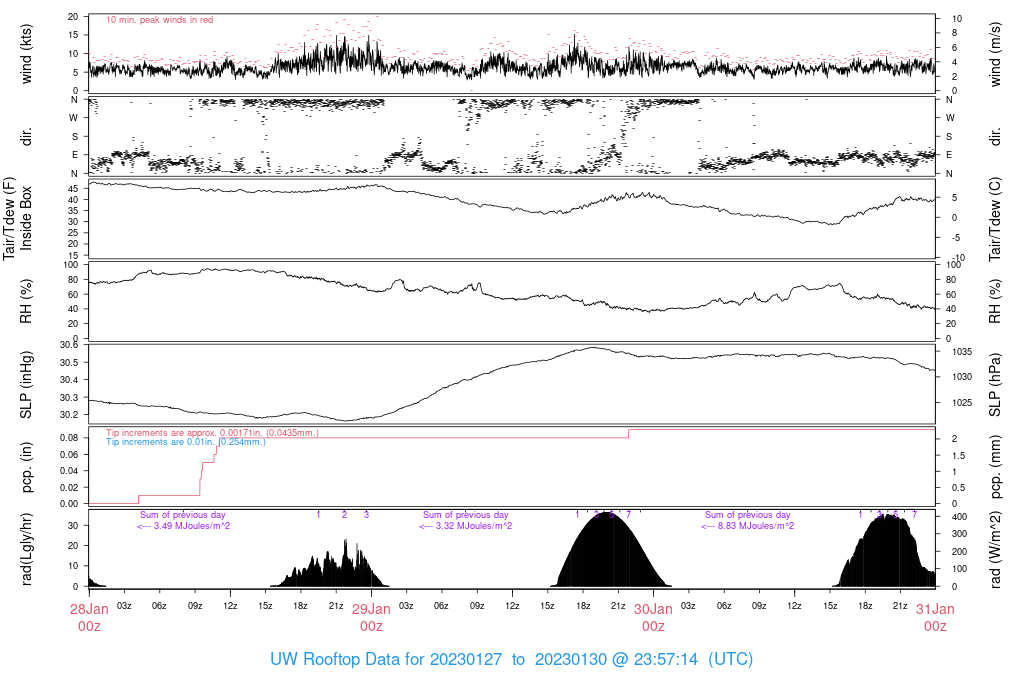Viewport: 1024px width, 700px height.
Task: Click the '400' tick on the W/m^2 axis
Action: (x=959, y=517)
